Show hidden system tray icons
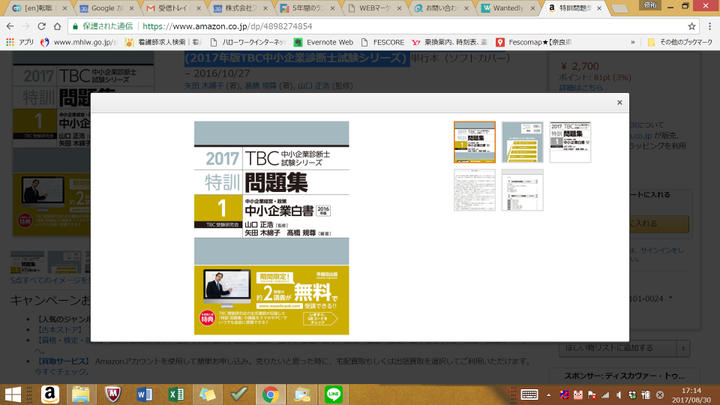 tap(549, 395)
